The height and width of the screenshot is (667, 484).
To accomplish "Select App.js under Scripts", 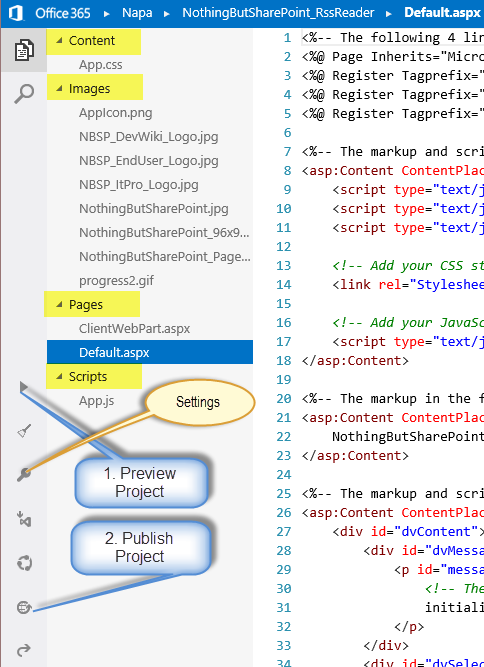I will [97, 401].
